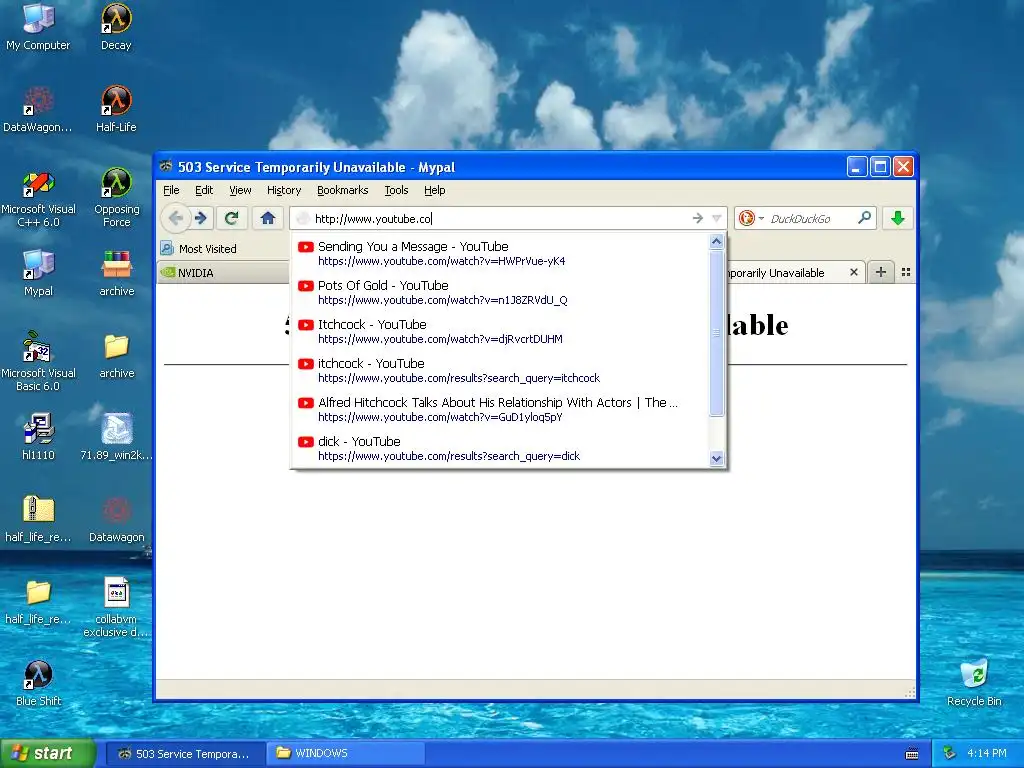The width and height of the screenshot is (1024, 768).
Task: Select the Opposing Force icon
Action: tap(116, 198)
